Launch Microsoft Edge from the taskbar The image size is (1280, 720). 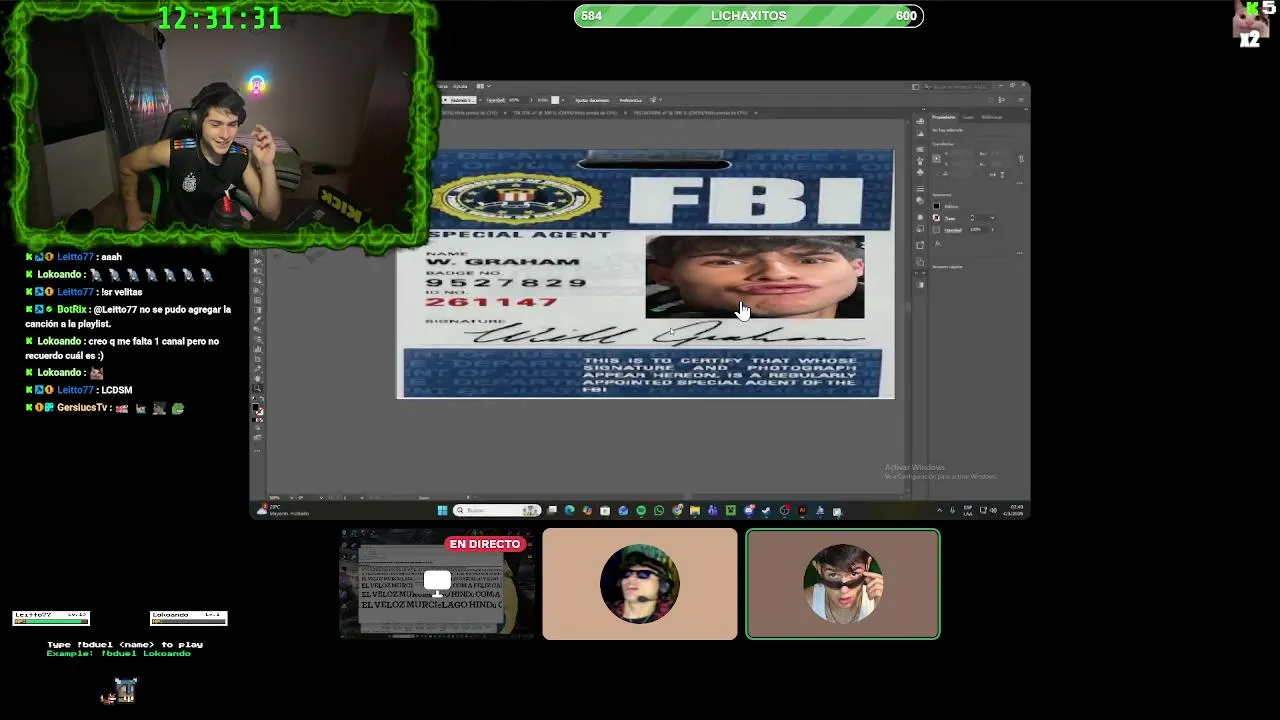click(x=570, y=510)
